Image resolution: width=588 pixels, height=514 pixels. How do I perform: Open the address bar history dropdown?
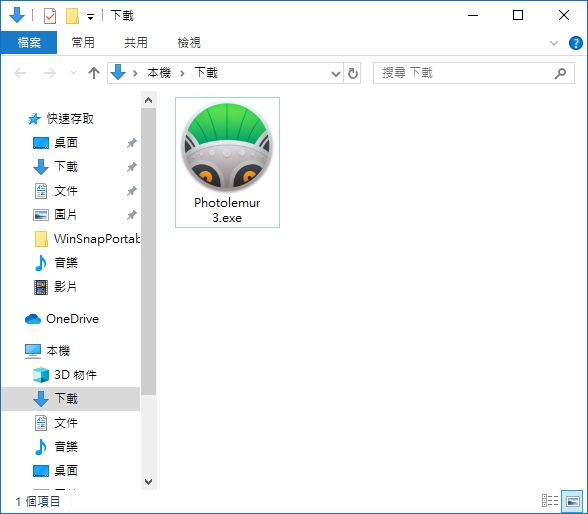(336, 73)
